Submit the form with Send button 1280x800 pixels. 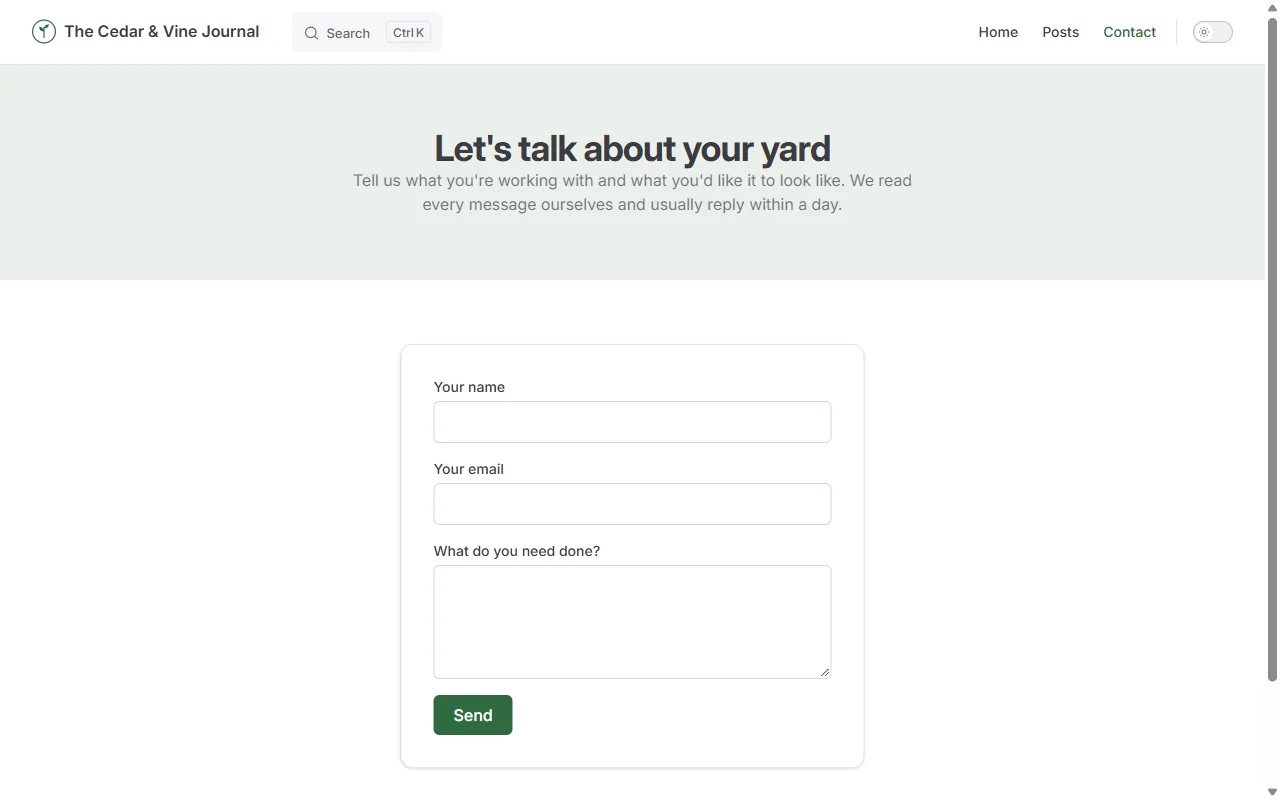(x=473, y=715)
